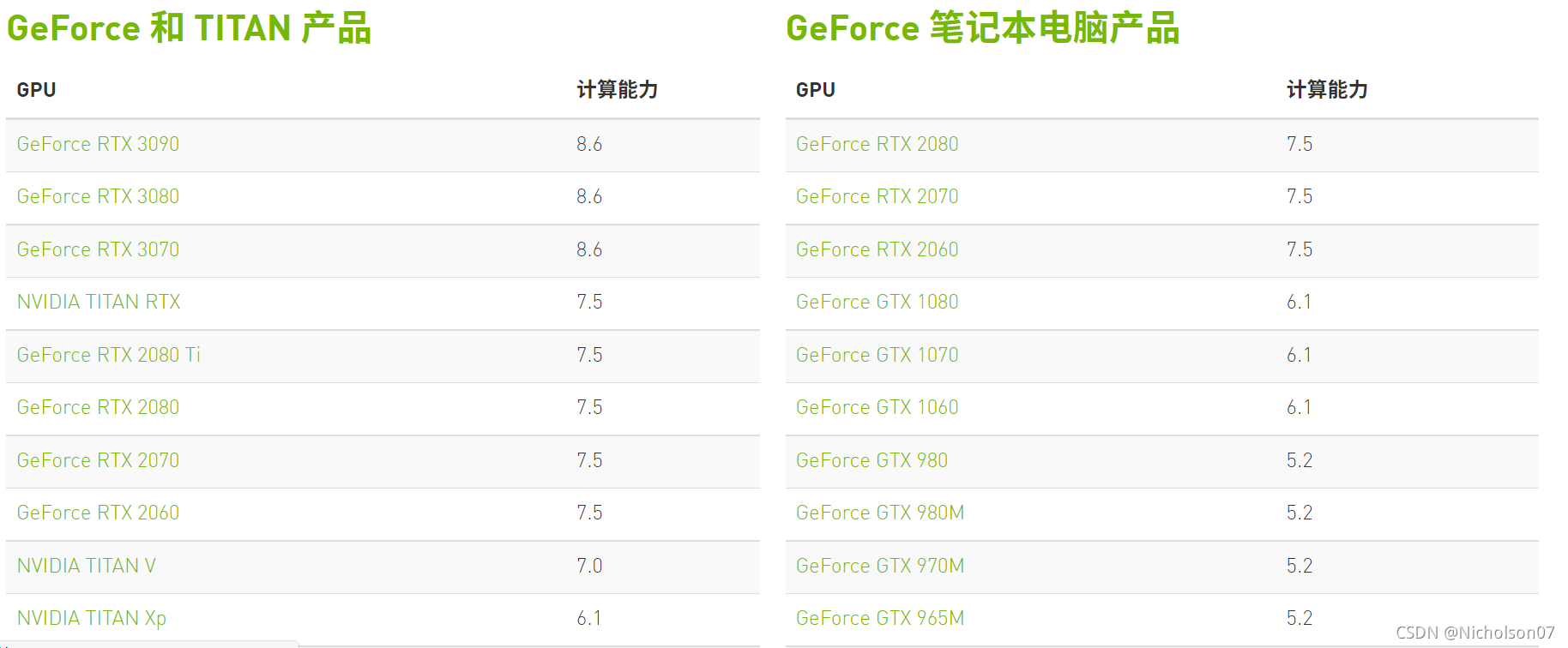
Task: Select the 7.5 value for notebook RTX 2070
Action: click(1300, 196)
